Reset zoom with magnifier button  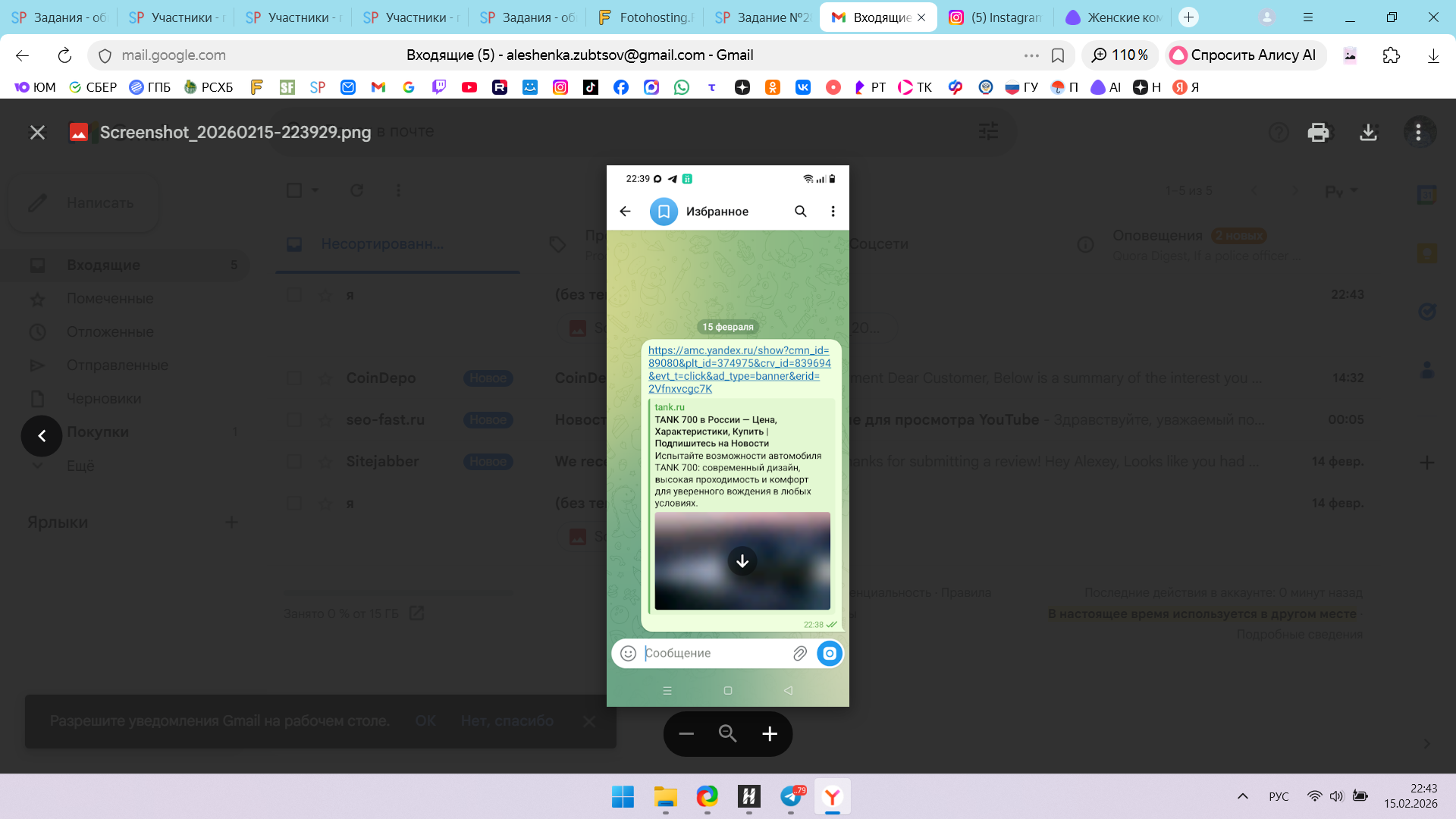point(728,733)
